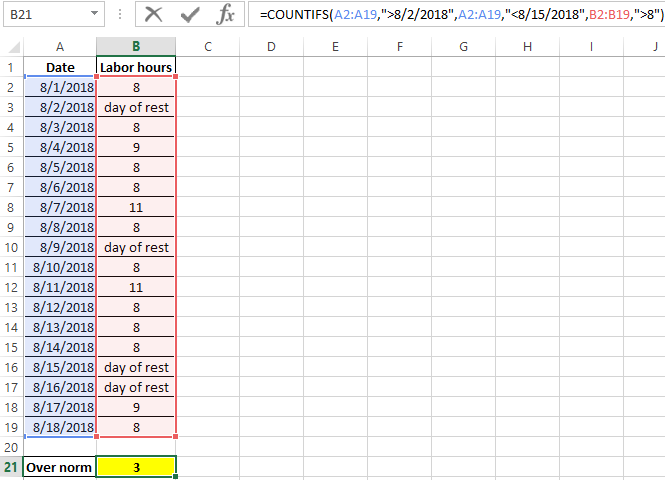Click into the COUNTIFS formula bar
The image size is (665, 480).
tap(456, 14)
